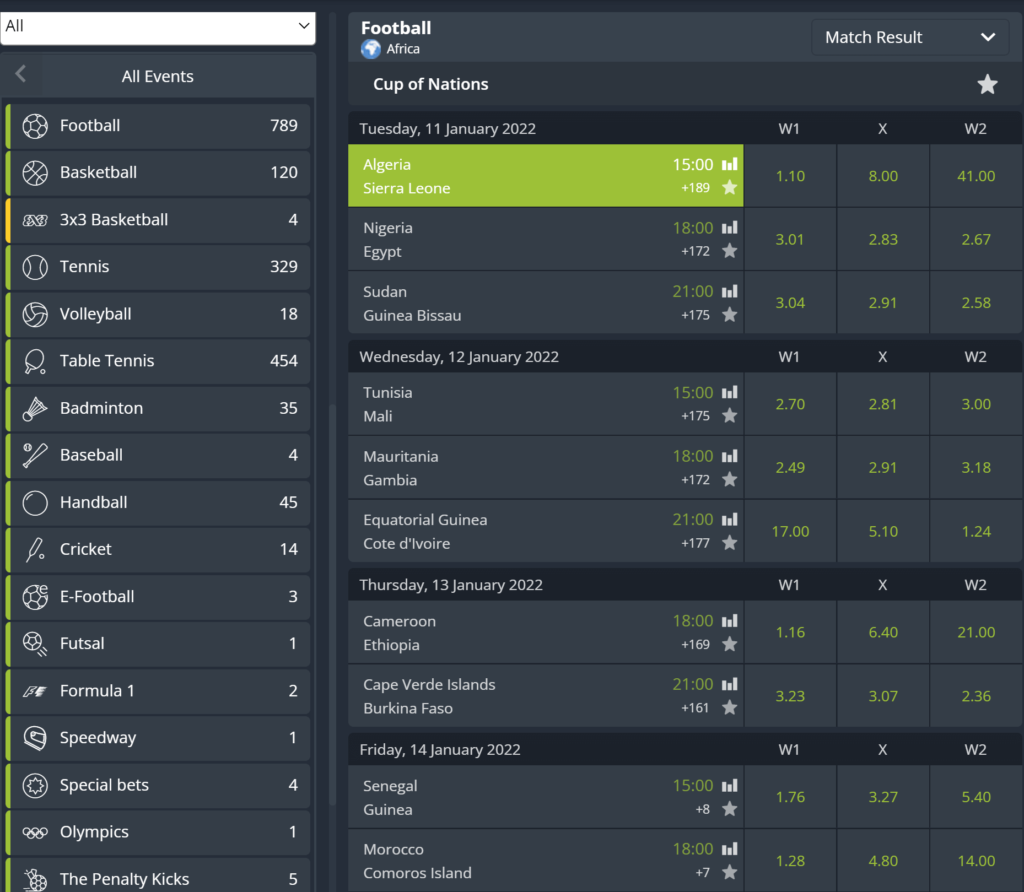The image size is (1024, 892).
Task: Click the Olympics rings icon
Action: 35,832
